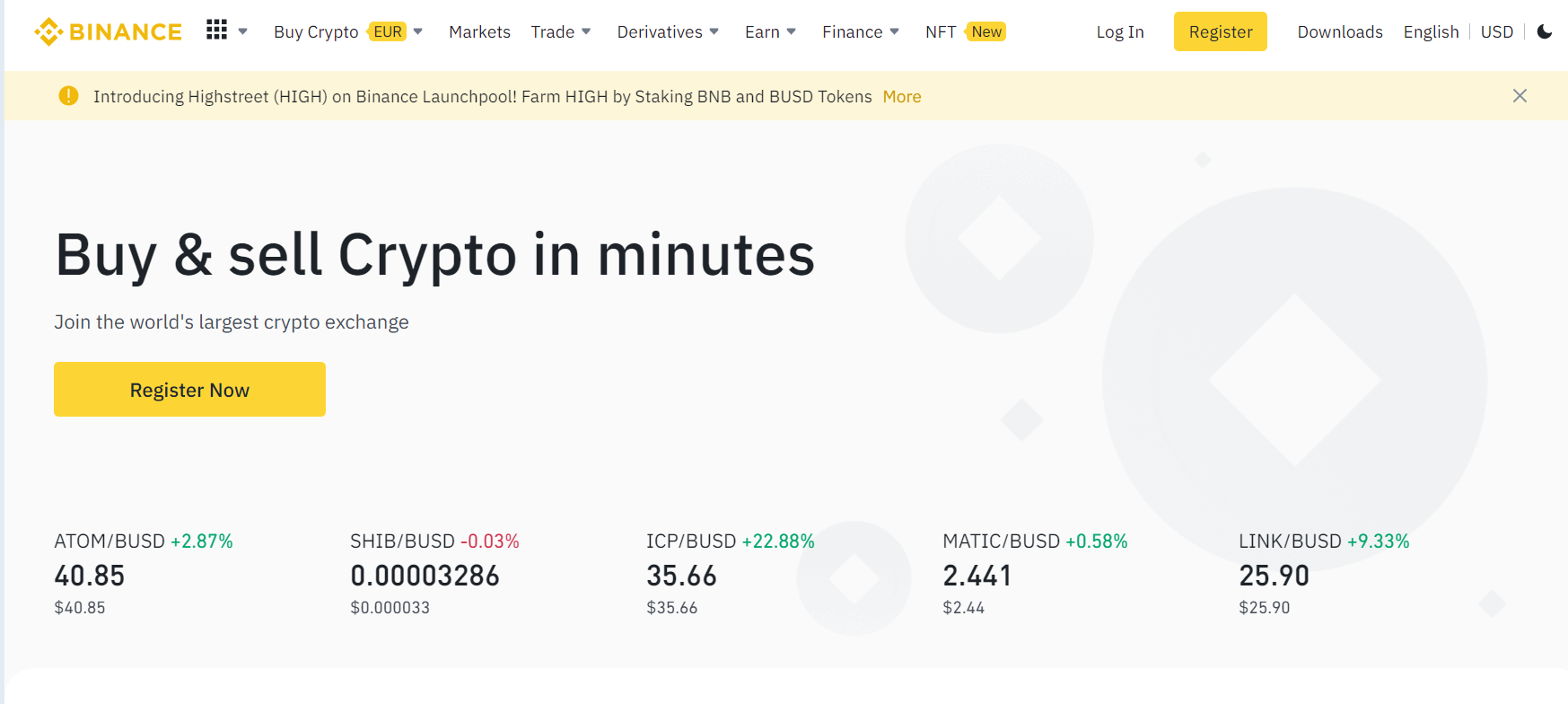Click the +9.33% change for LINK
Screen dimensions: 1568x704
point(1379,541)
